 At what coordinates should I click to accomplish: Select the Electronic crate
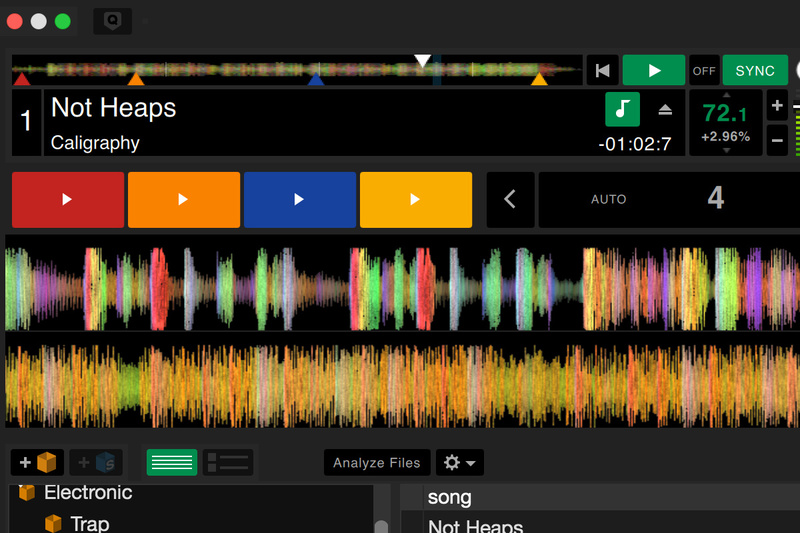(88, 493)
